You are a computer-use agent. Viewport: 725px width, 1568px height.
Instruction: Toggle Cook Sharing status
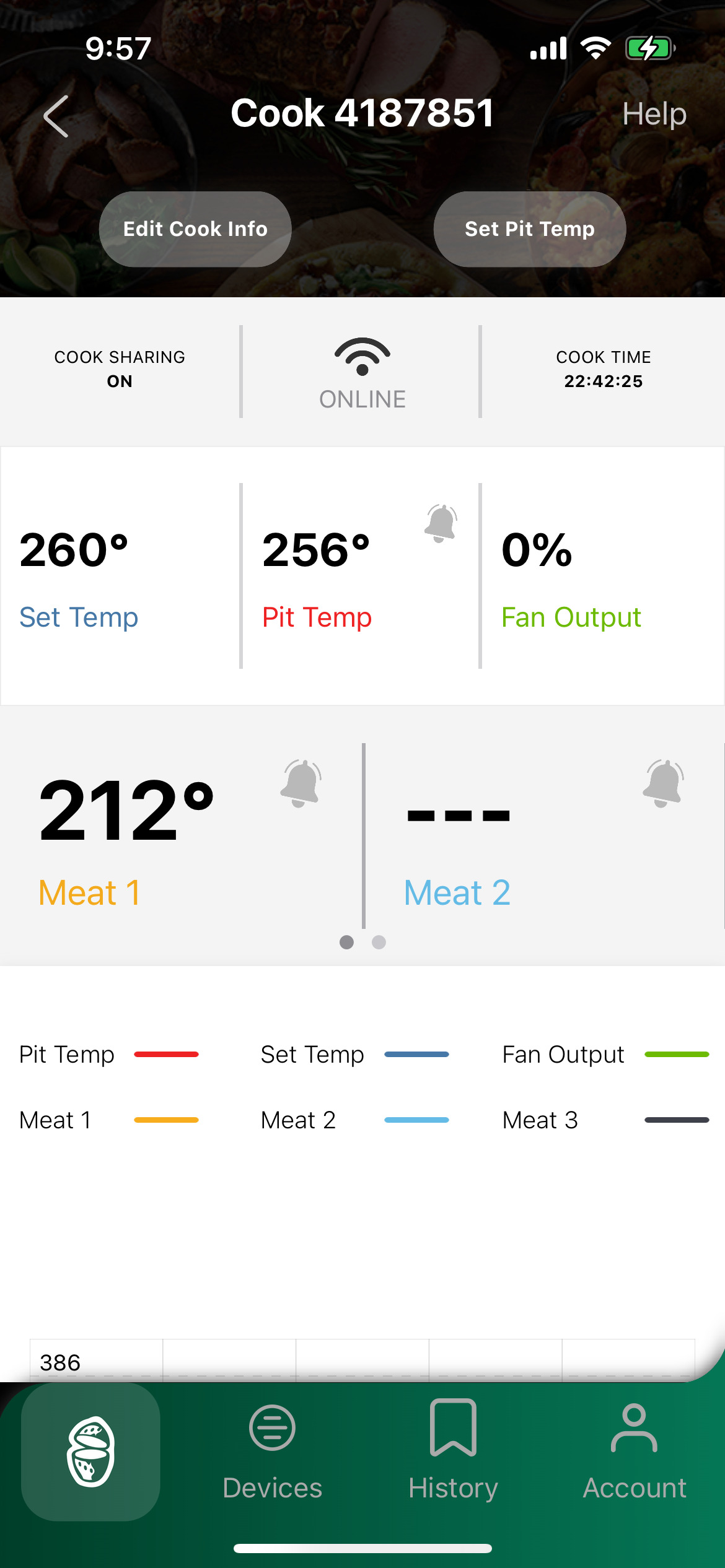[120, 369]
